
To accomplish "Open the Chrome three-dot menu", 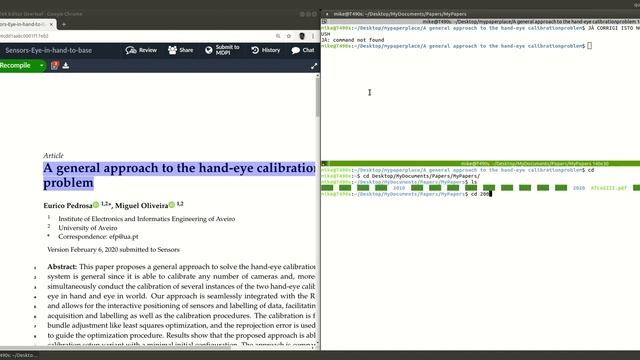I will click(313, 36).
